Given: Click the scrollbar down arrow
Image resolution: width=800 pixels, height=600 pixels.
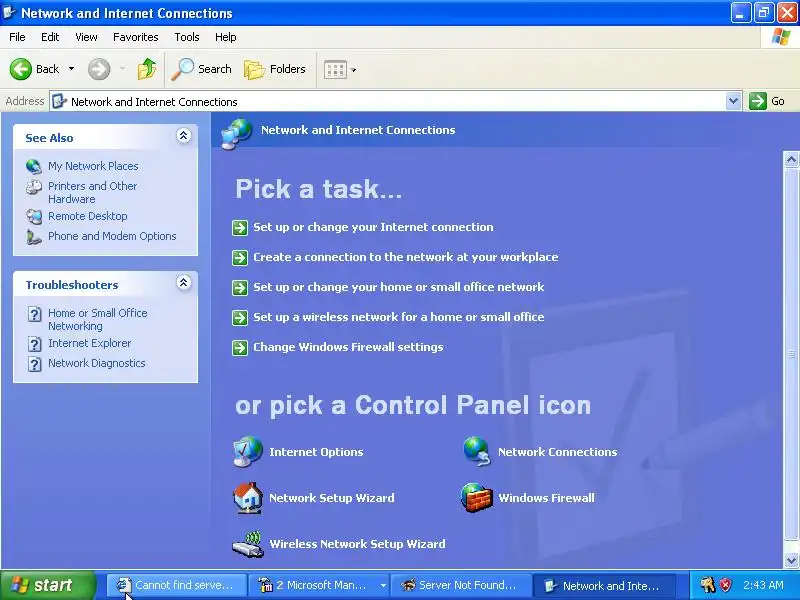Looking at the screenshot, I should (x=791, y=560).
